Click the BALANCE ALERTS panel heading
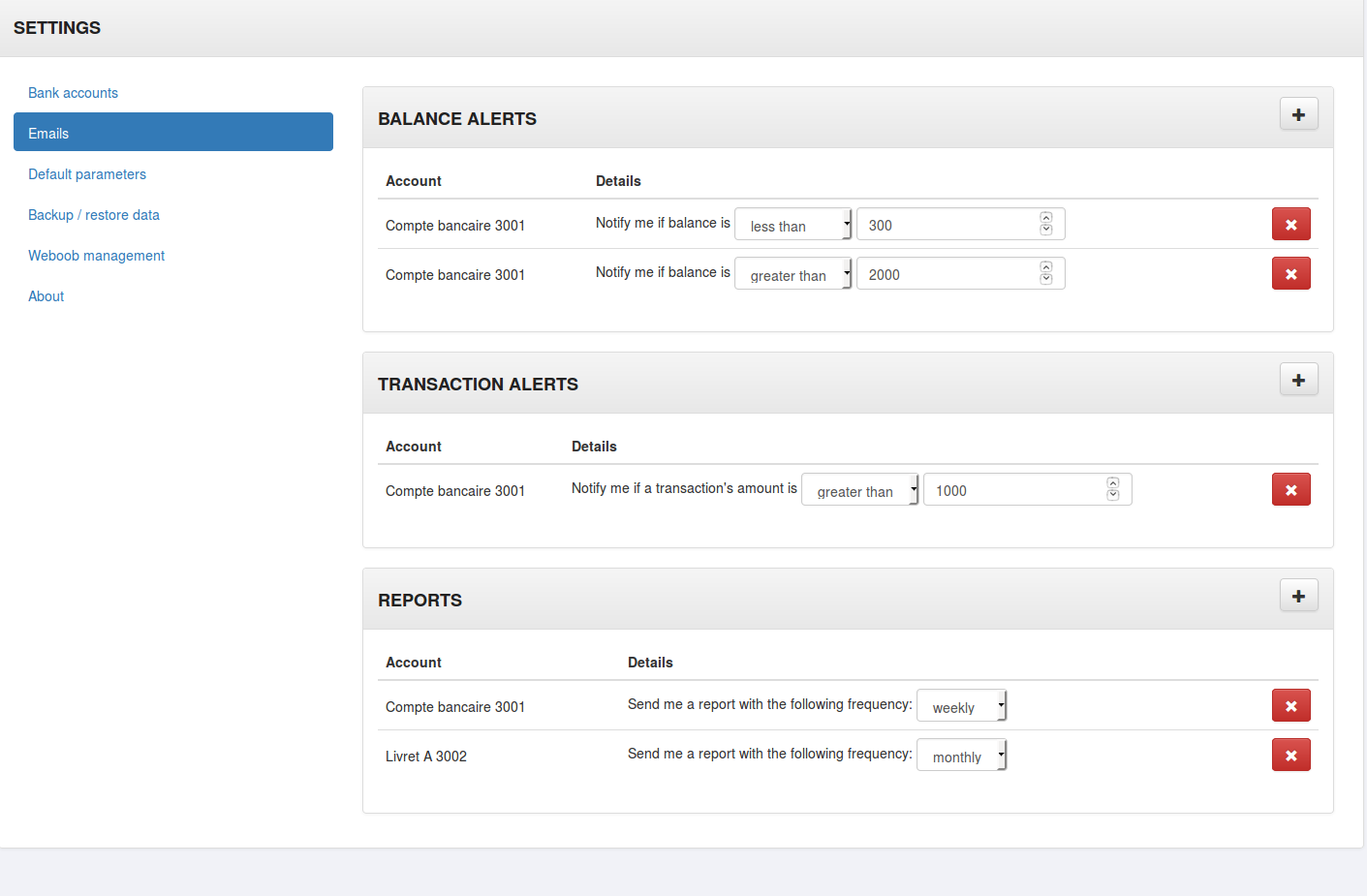Viewport: 1367px width, 896px height. pos(457,119)
